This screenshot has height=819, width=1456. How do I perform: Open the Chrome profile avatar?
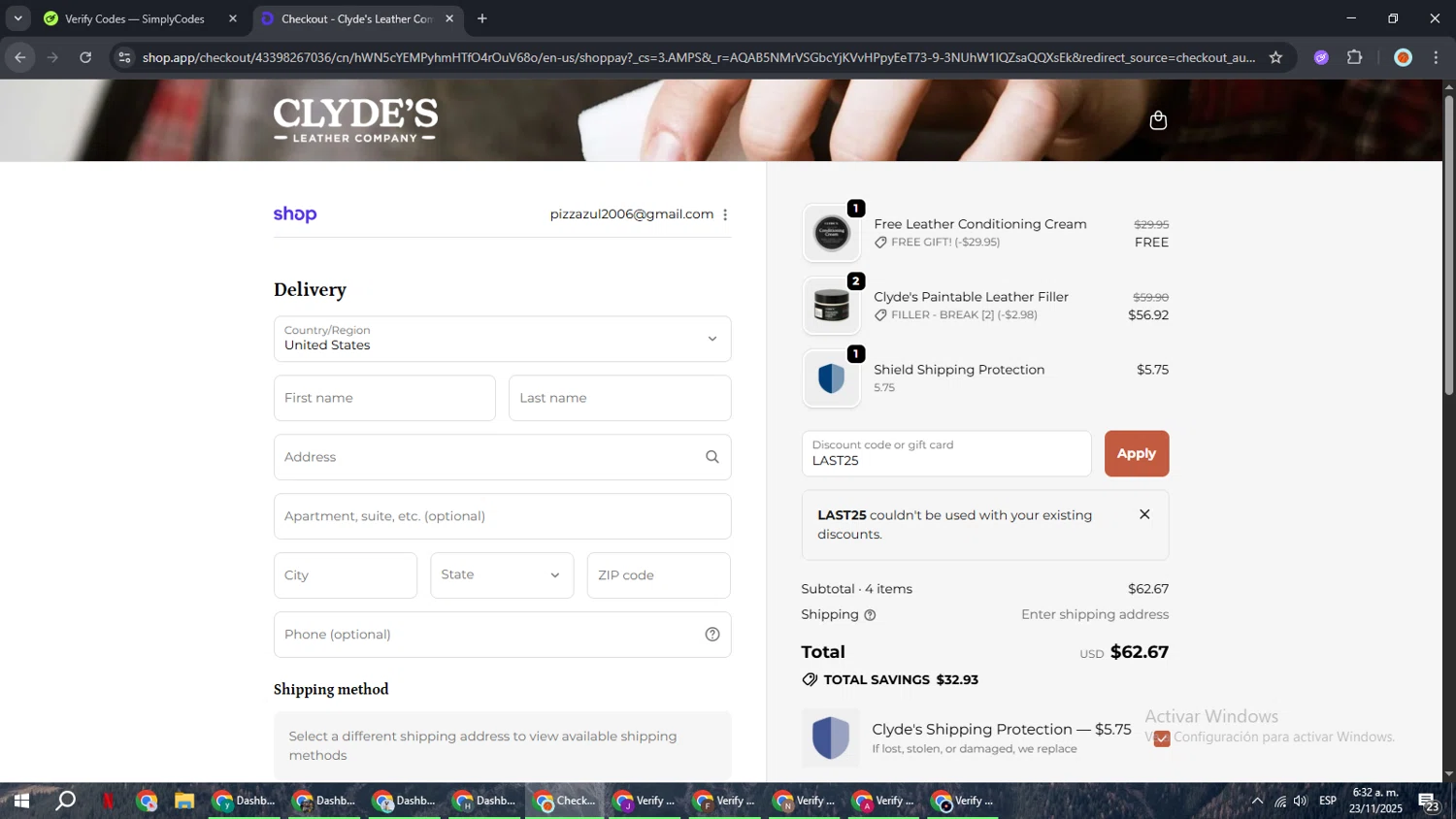[1403, 57]
